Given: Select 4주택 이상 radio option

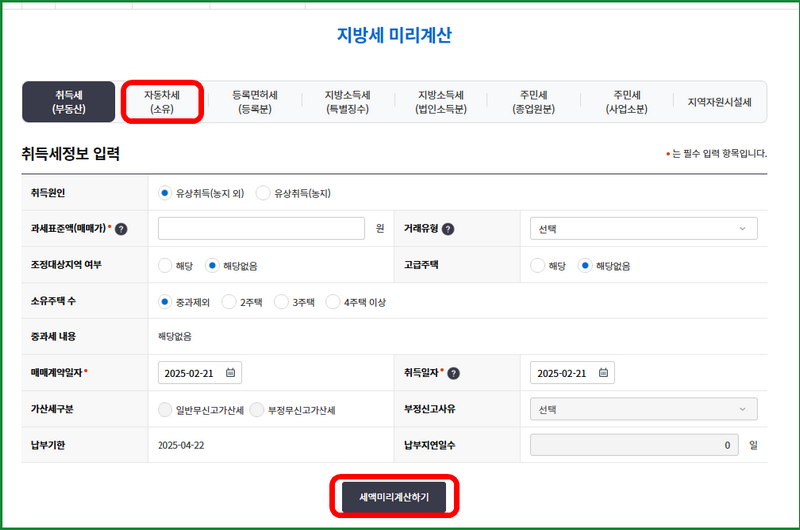Looking at the screenshot, I should pyautogui.click(x=333, y=302).
